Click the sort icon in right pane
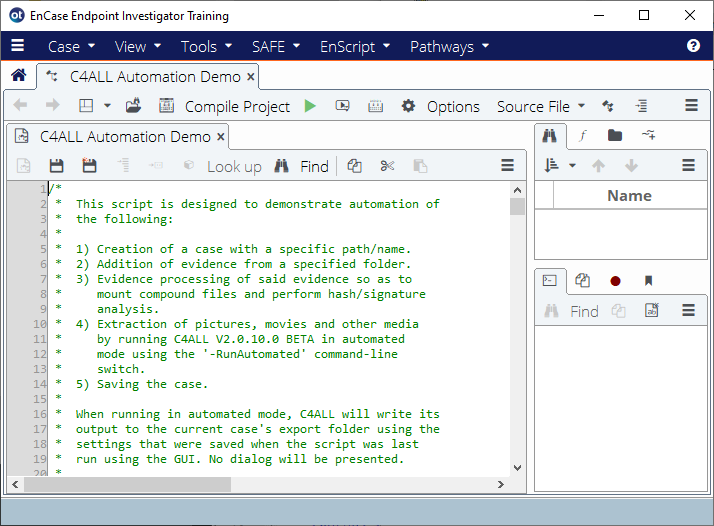 tap(552, 165)
